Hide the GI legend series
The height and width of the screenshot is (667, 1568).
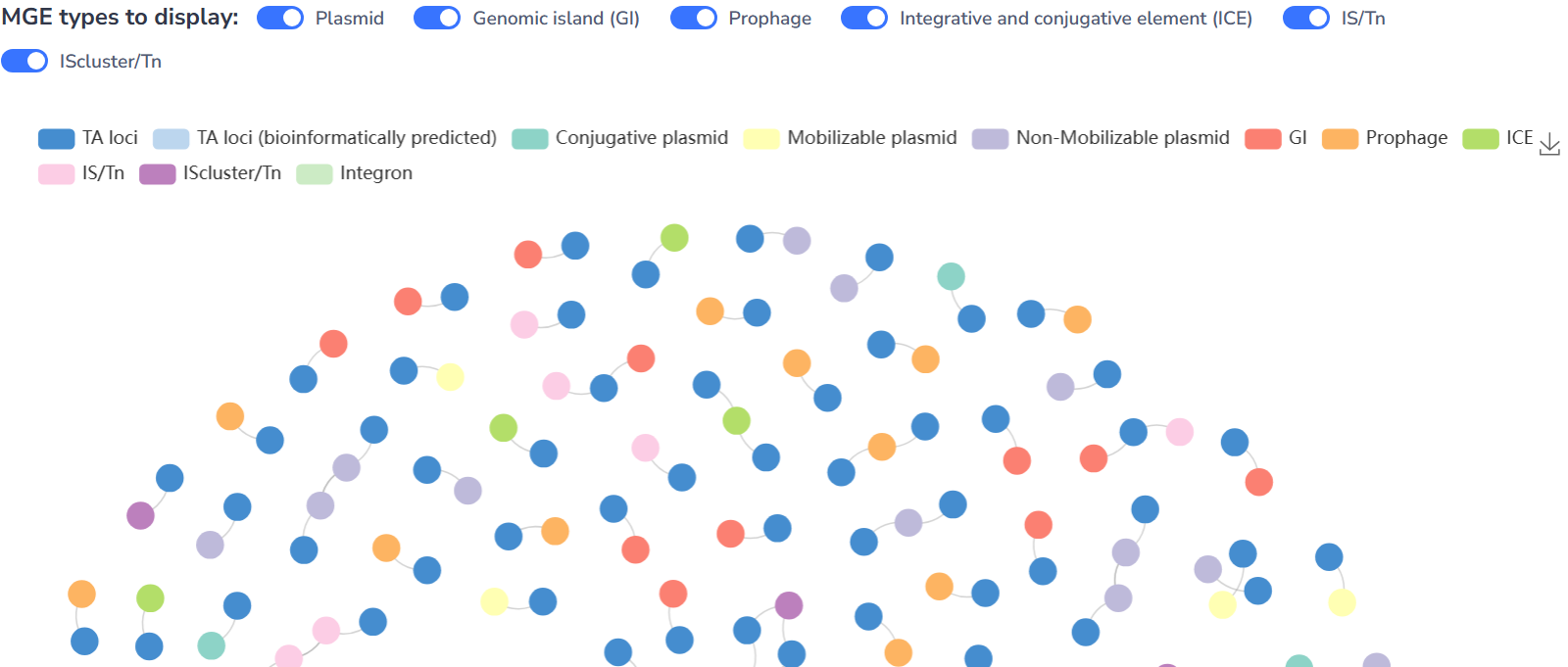(1263, 139)
